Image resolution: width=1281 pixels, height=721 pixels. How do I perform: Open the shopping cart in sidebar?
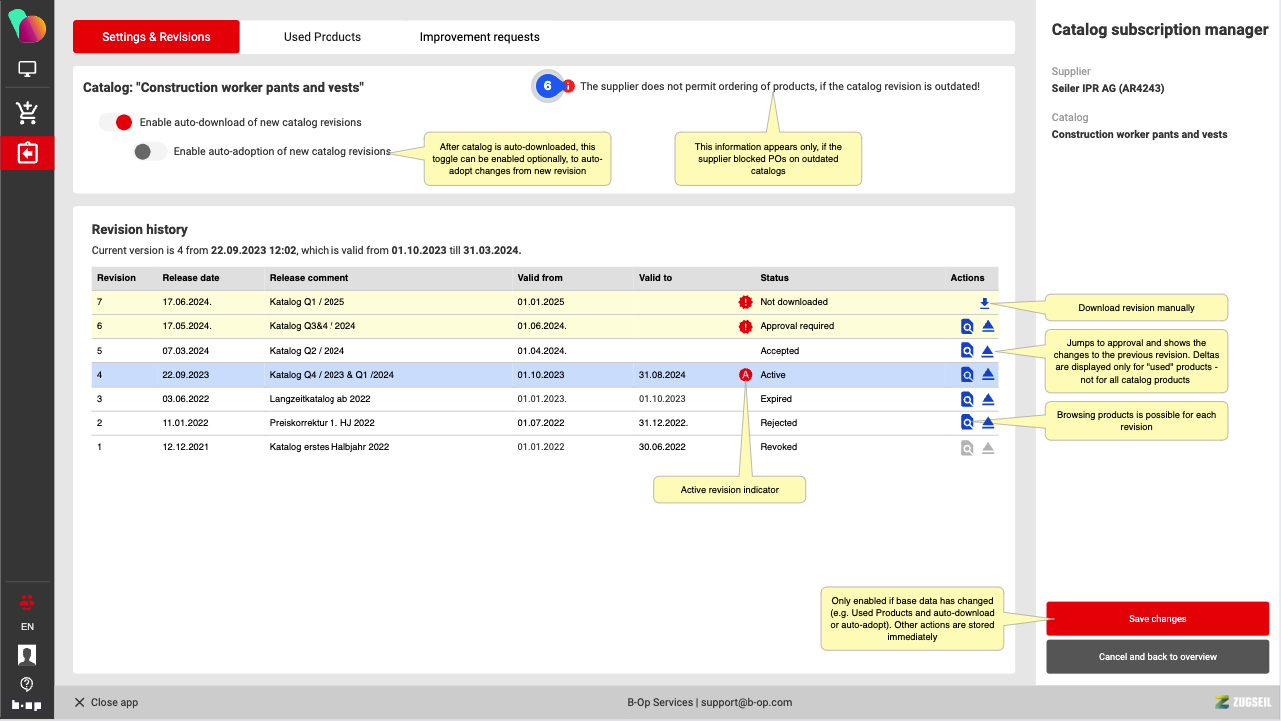click(27, 112)
